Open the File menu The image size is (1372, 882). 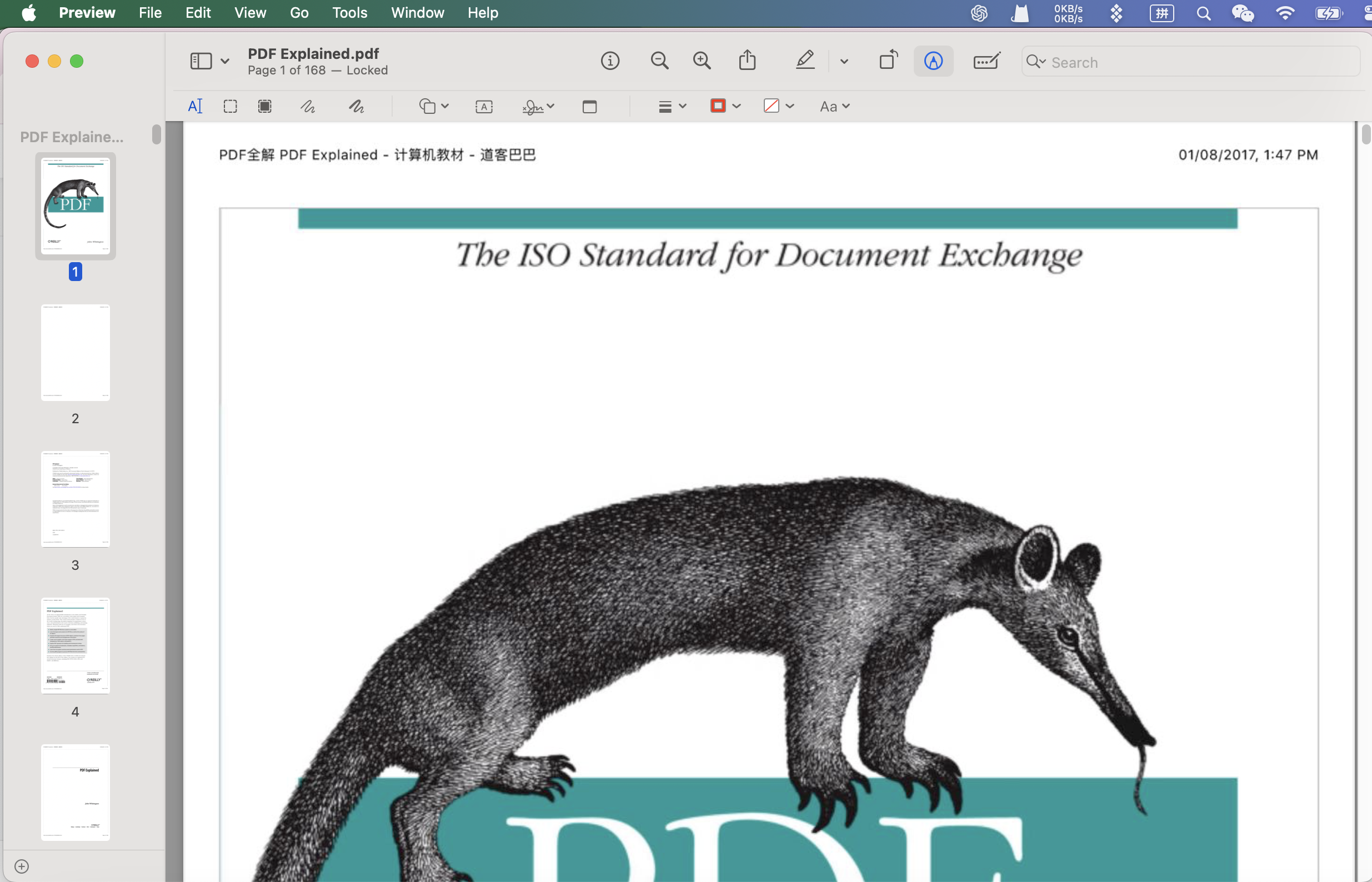click(x=150, y=13)
